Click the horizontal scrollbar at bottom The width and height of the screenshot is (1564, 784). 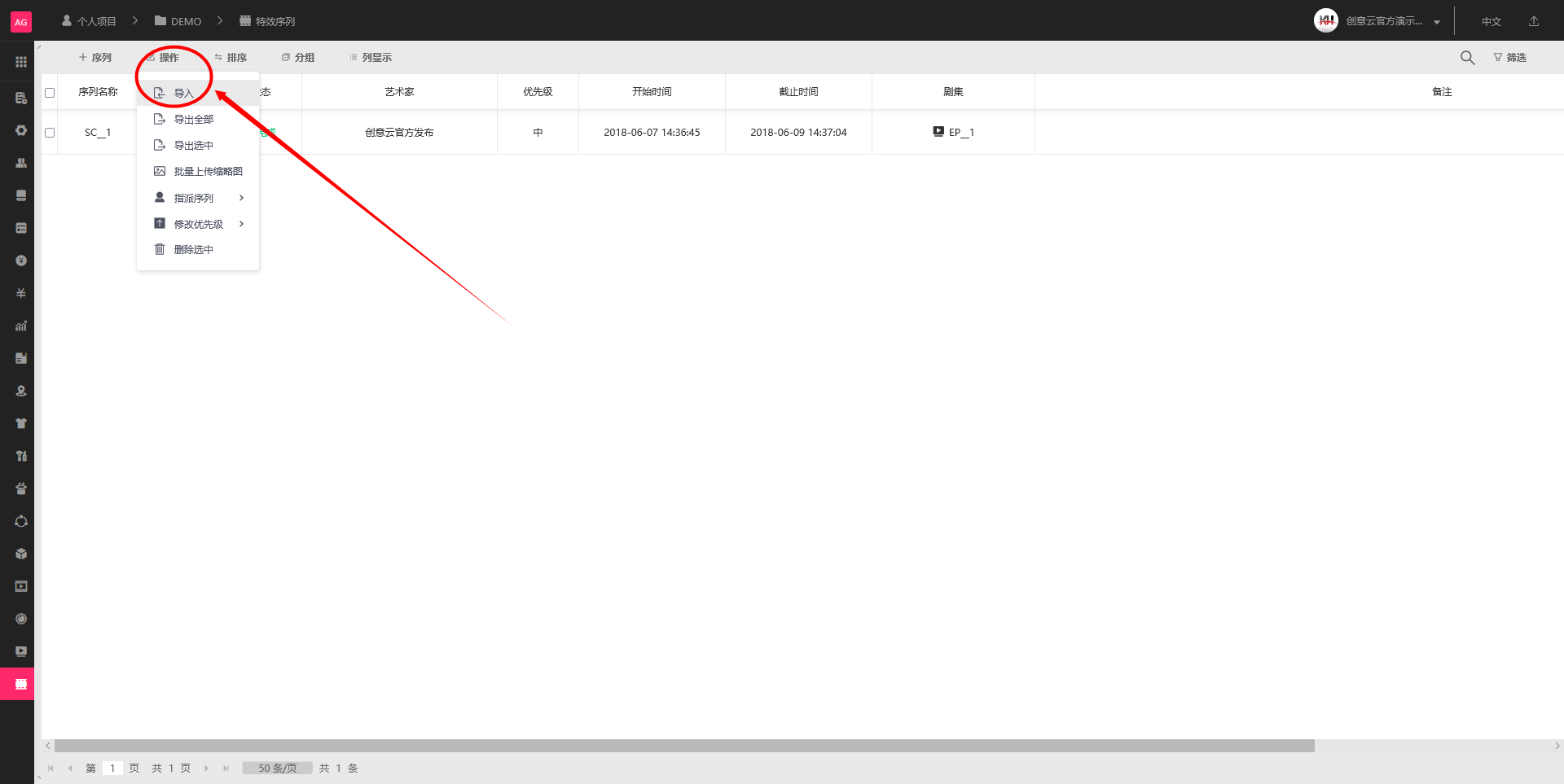pyautogui.click(x=684, y=746)
